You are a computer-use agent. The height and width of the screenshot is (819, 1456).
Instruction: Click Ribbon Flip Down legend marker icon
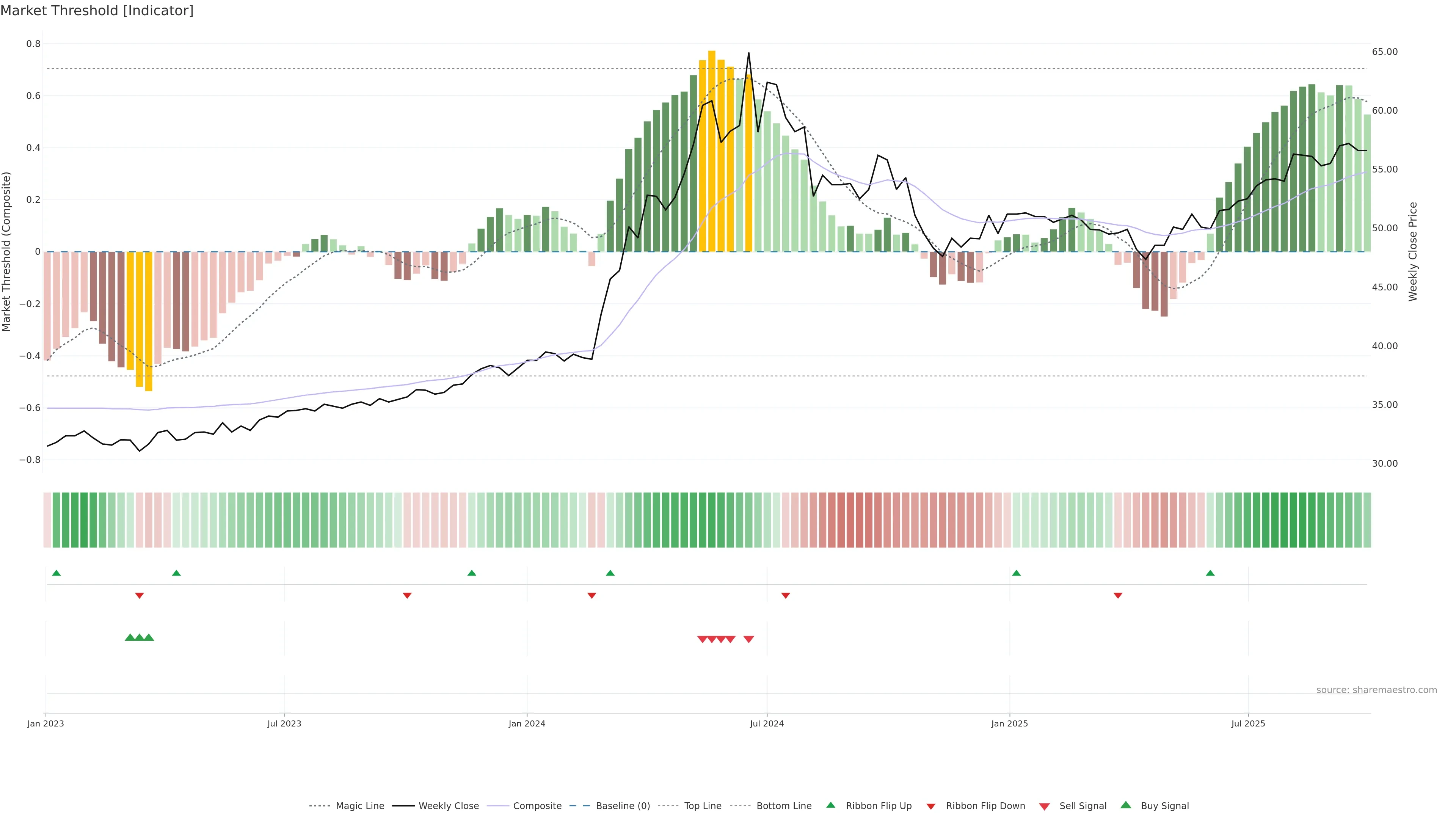pos(931,806)
